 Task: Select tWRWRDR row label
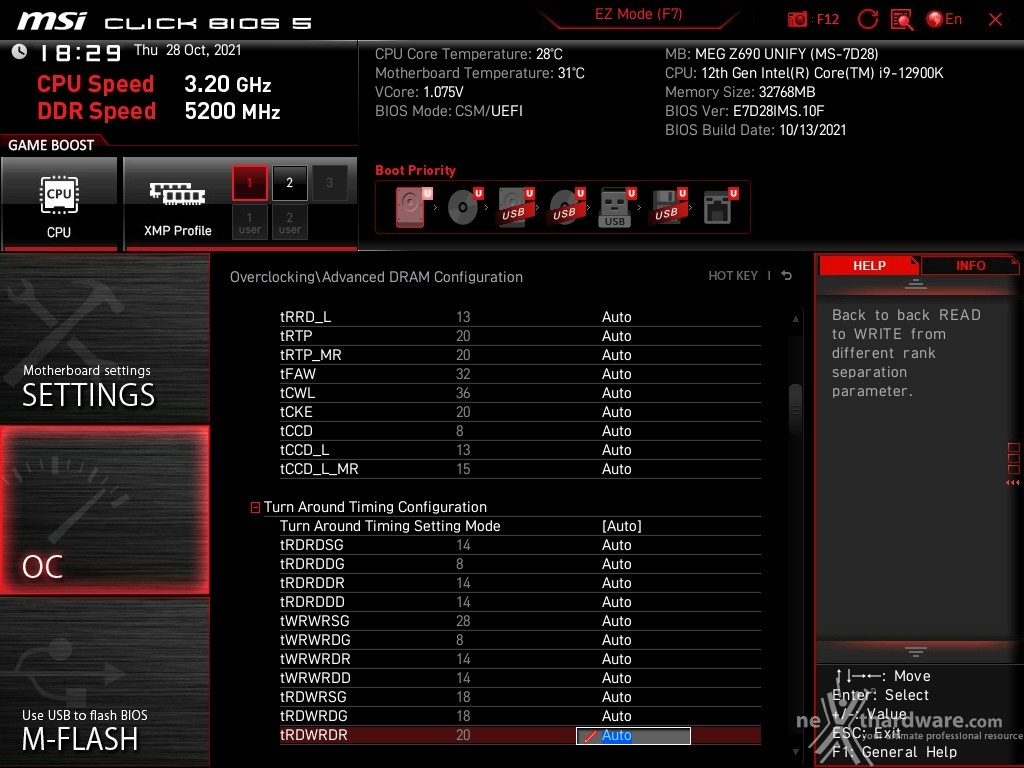(x=315, y=659)
